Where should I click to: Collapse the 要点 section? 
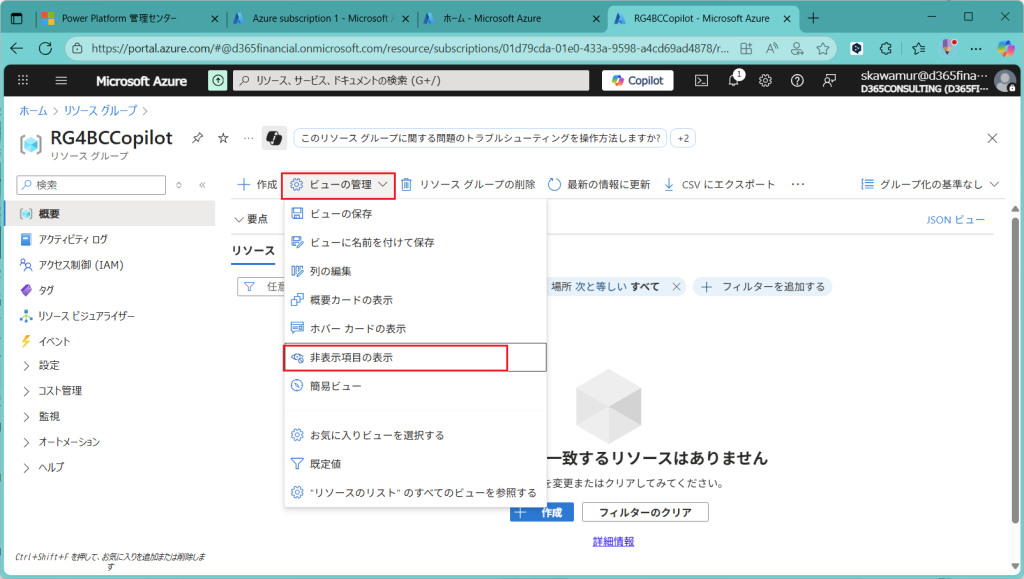tap(251, 219)
